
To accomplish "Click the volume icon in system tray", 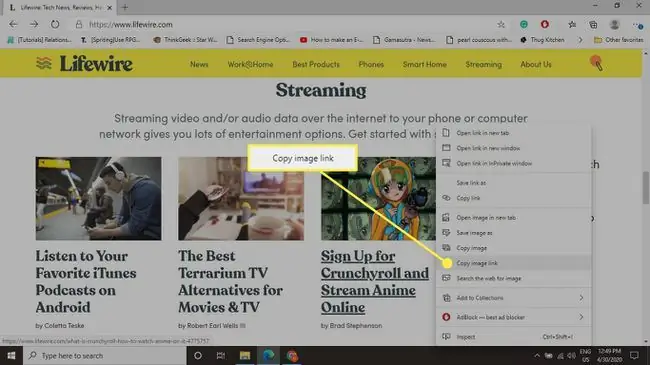I will pyautogui.click(x=572, y=356).
